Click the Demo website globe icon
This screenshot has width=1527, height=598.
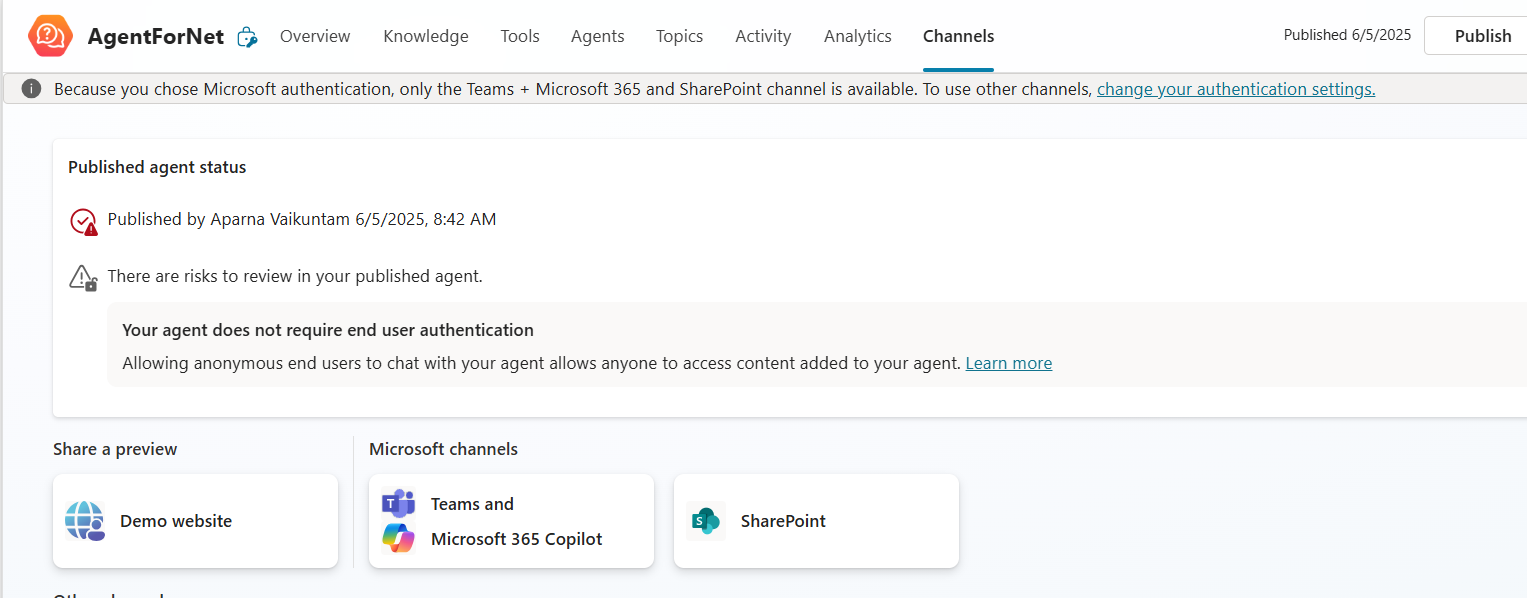85,521
